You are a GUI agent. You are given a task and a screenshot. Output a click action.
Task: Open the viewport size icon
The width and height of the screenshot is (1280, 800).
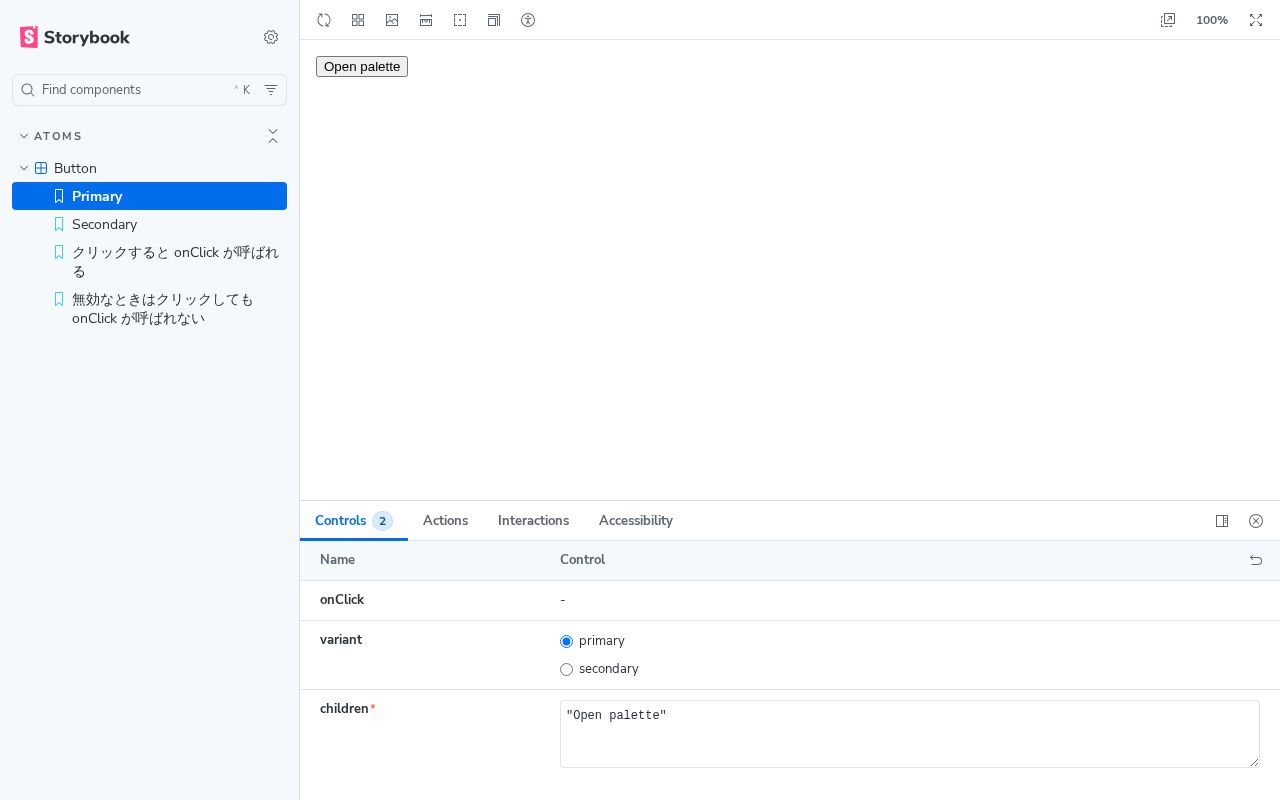click(x=494, y=20)
